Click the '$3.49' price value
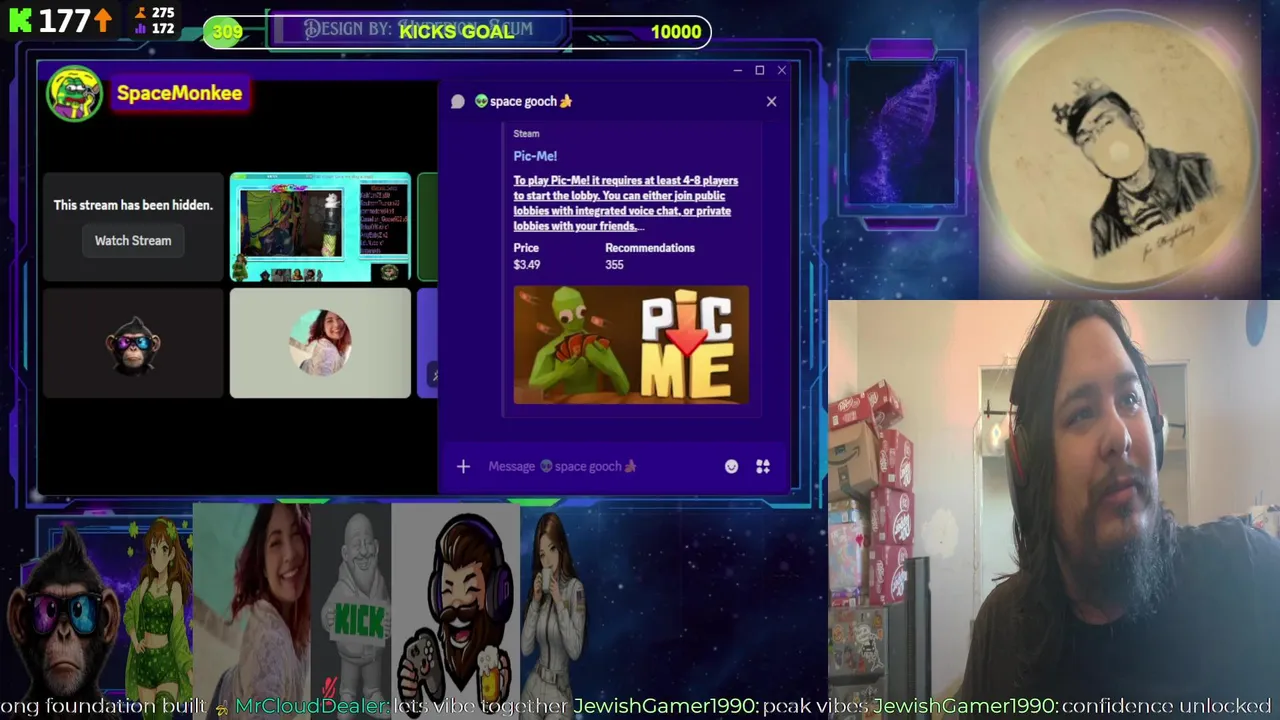Image resolution: width=1280 pixels, height=720 pixels. click(x=527, y=265)
